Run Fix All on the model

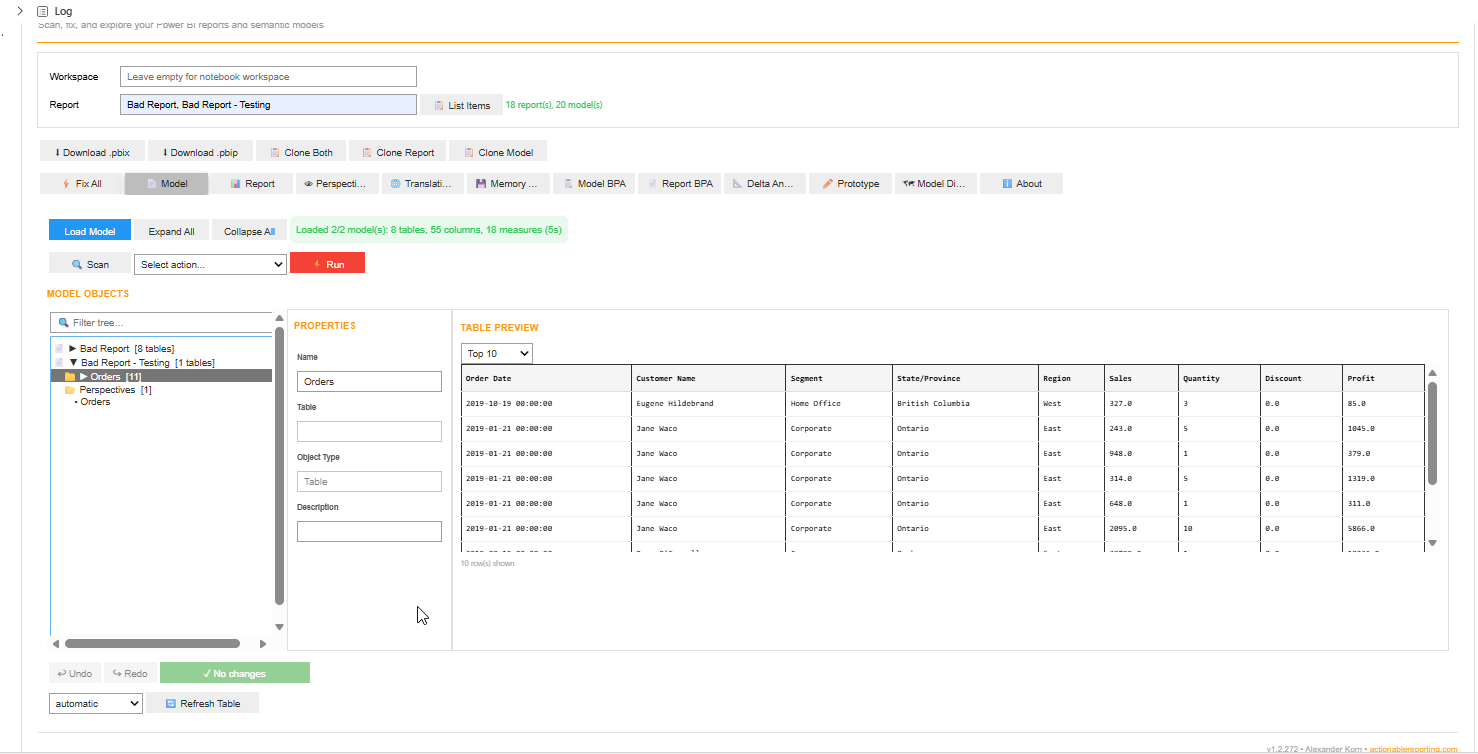click(x=80, y=183)
